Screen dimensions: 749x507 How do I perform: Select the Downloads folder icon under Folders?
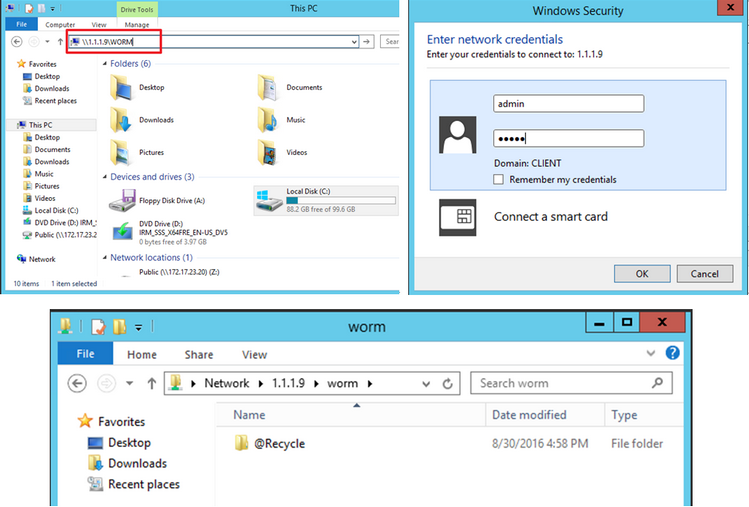pos(120,120)
